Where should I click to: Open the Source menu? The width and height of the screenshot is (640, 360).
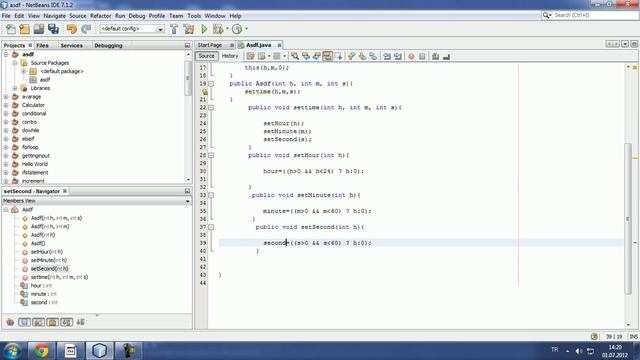pos(78,16)
